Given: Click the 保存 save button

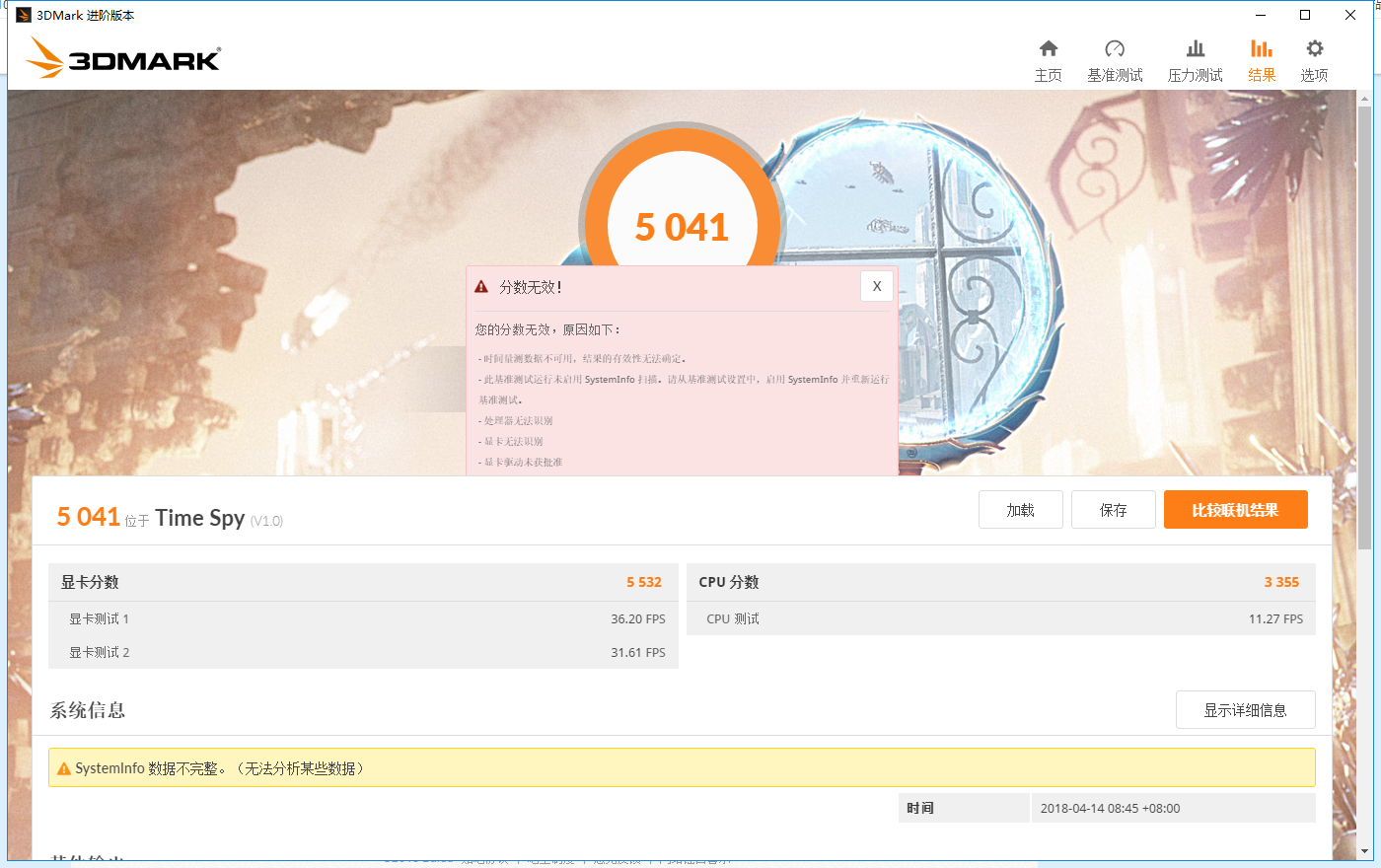Looking at the screenshot, I should [x=1114, y=510].
